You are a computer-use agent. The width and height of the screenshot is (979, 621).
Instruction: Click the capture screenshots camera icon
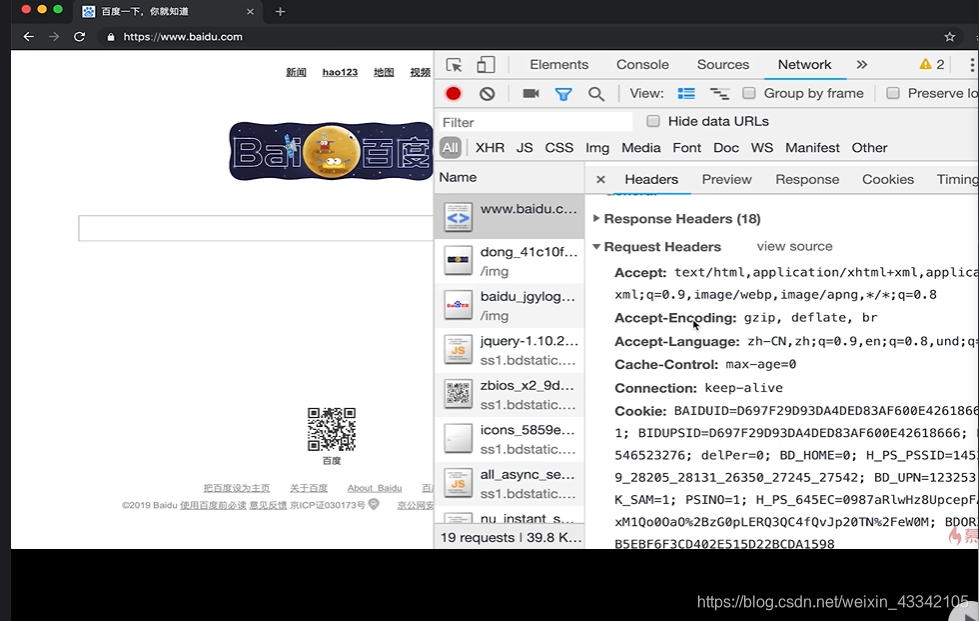(531, 94)
